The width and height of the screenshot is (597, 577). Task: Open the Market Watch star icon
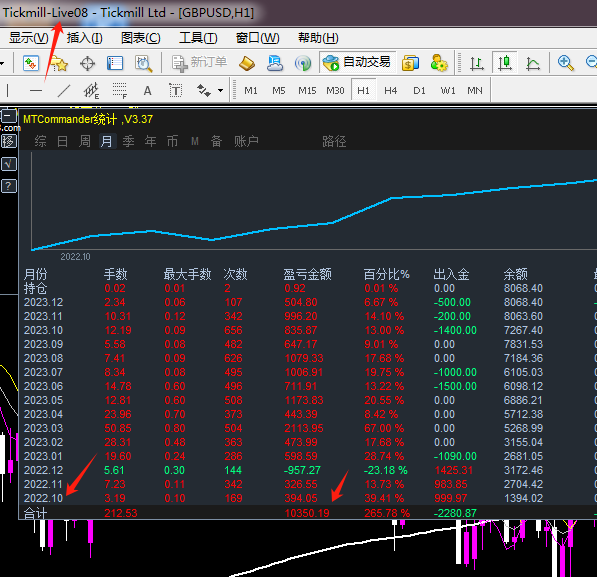click(x=59, y=63)
